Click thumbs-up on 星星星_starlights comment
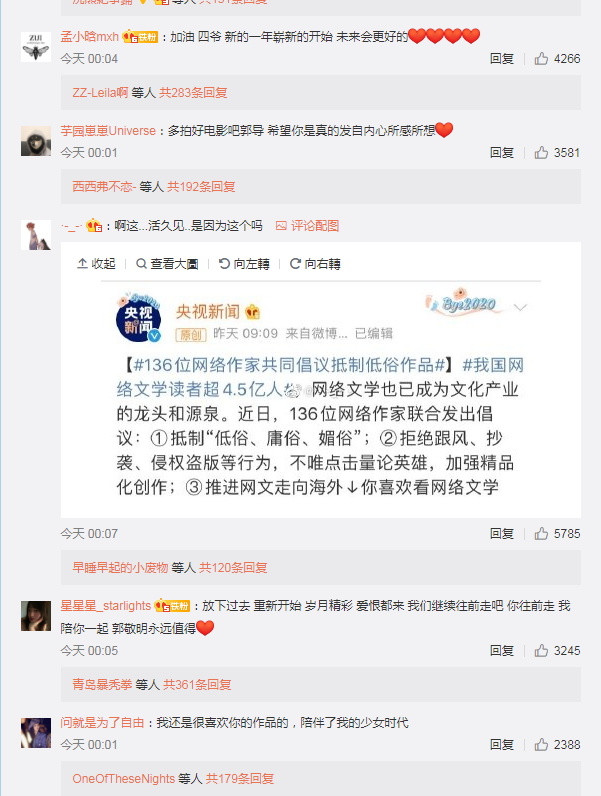 [541, 651]
